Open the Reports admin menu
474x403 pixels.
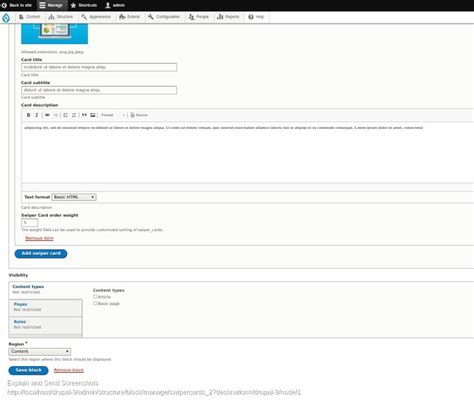click(228, 17)
